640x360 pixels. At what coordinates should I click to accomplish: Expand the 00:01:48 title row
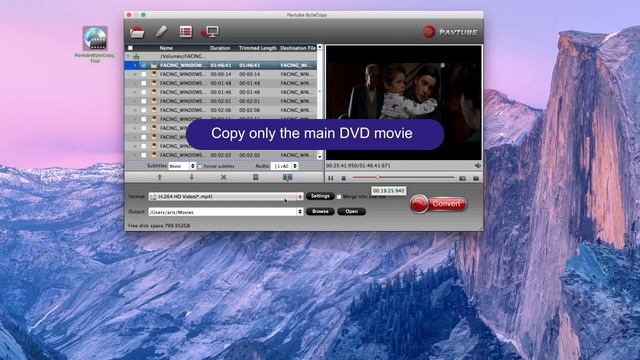(135, 83)
